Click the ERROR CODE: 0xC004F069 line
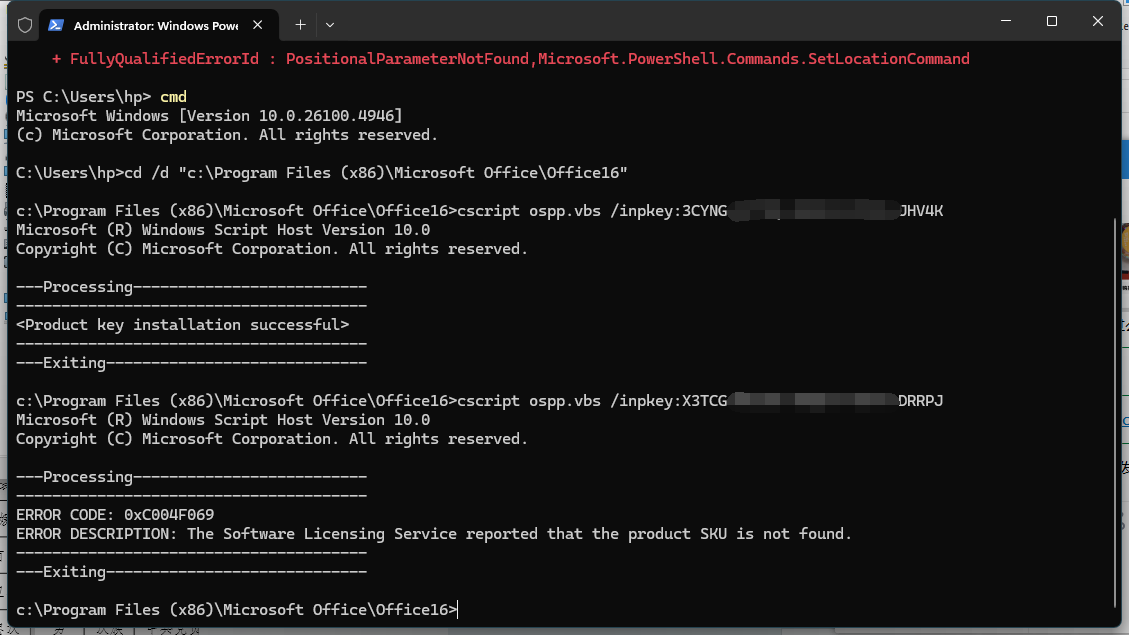1129x635 pixels. pos(115,514)
